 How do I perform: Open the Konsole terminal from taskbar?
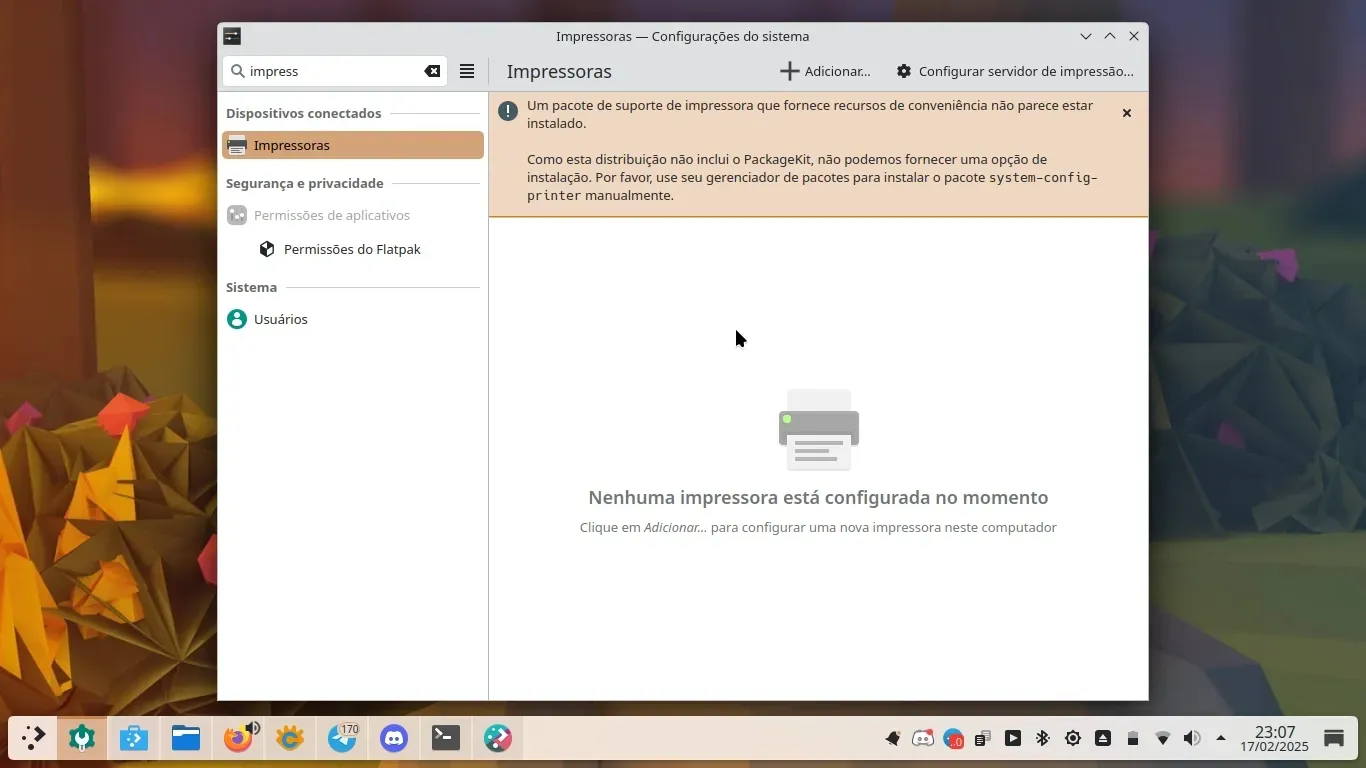point(446,739)
